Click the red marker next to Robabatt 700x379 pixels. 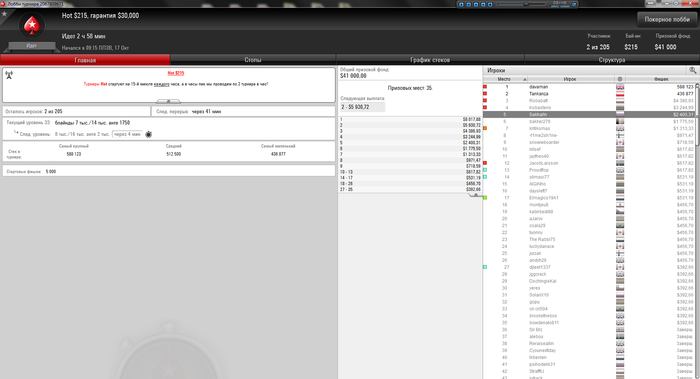485,101
